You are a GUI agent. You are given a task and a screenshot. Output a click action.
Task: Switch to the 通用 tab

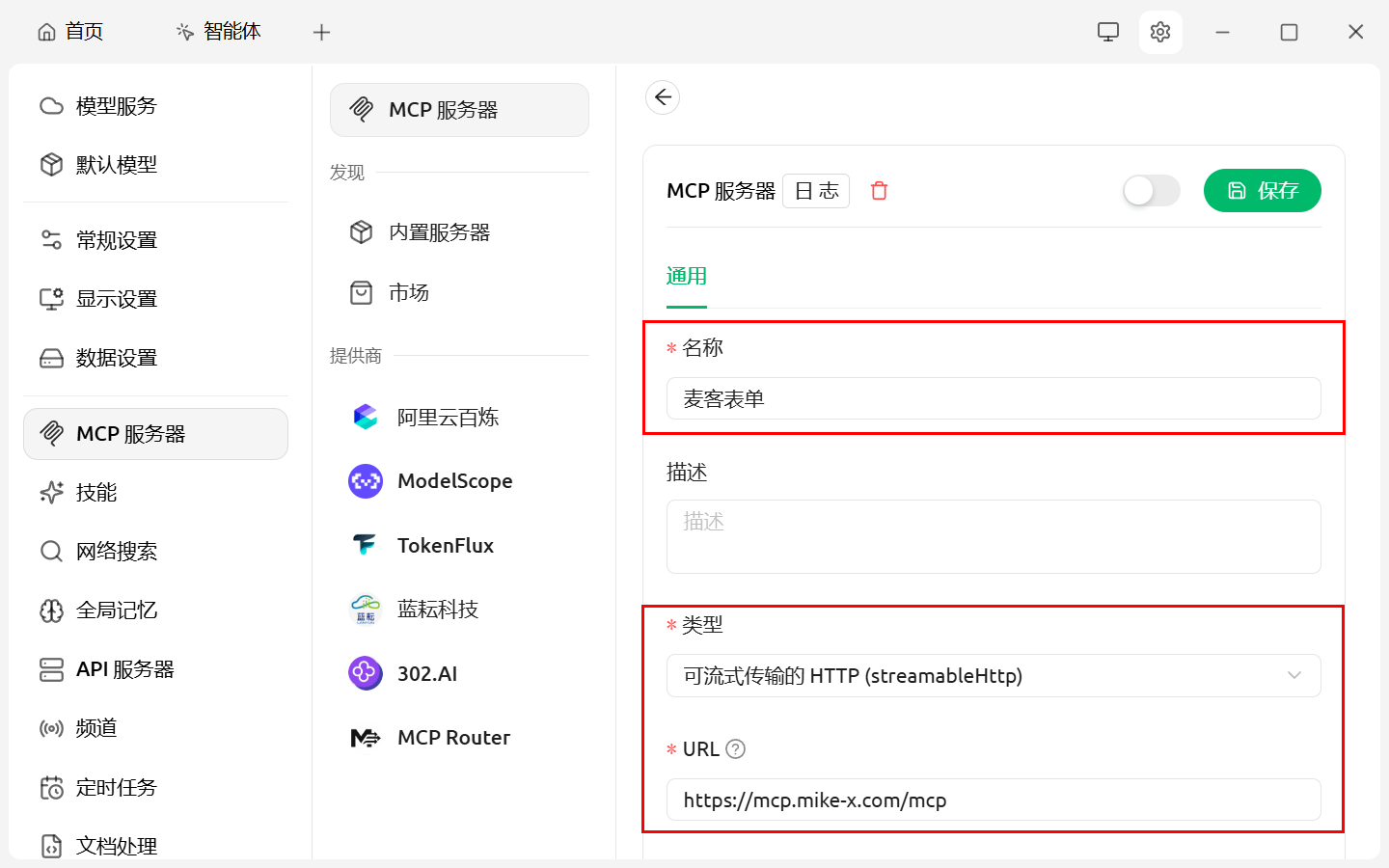click(x=686, y=277)
